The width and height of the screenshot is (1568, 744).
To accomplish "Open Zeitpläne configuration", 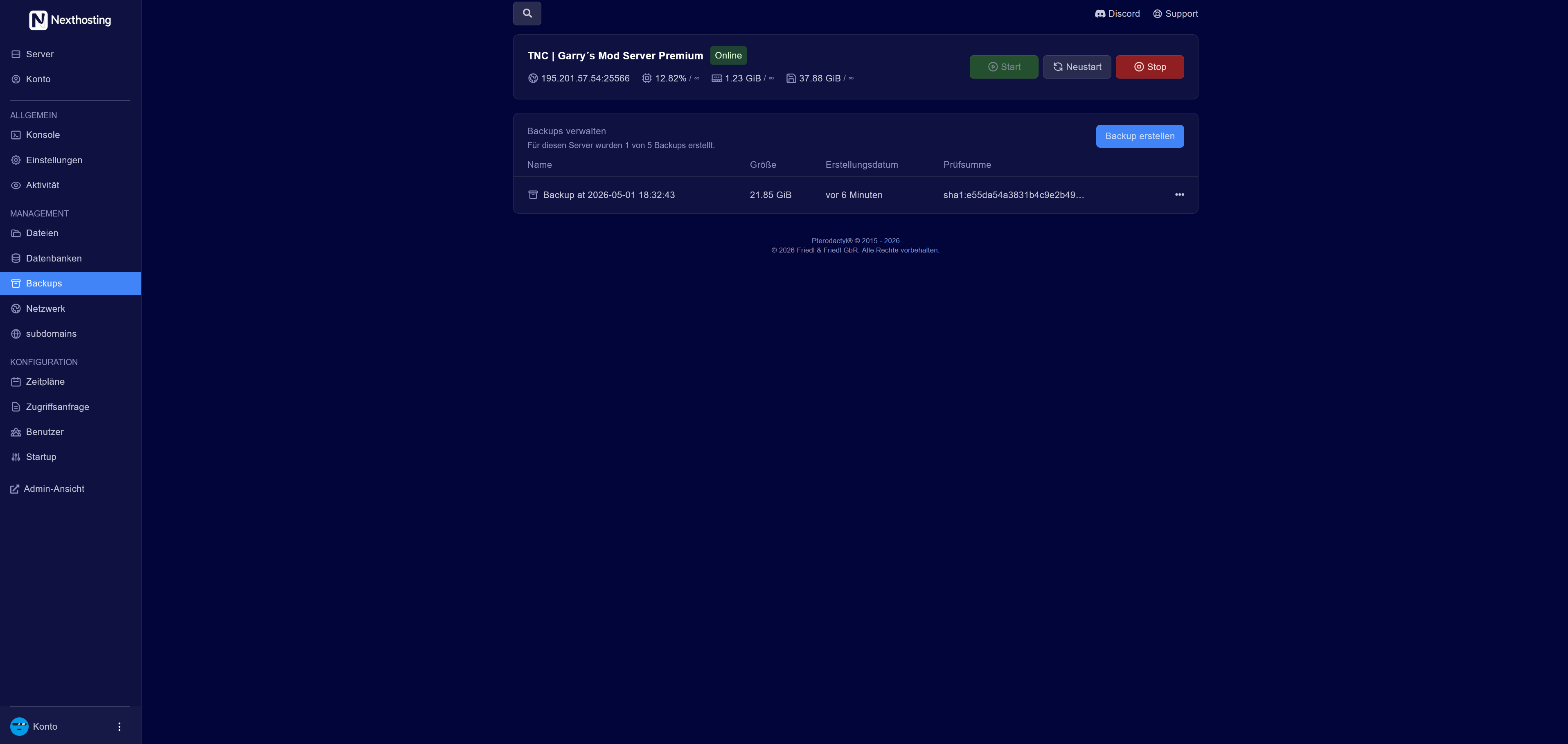I will pyautogui.click(x=71, y=382).
